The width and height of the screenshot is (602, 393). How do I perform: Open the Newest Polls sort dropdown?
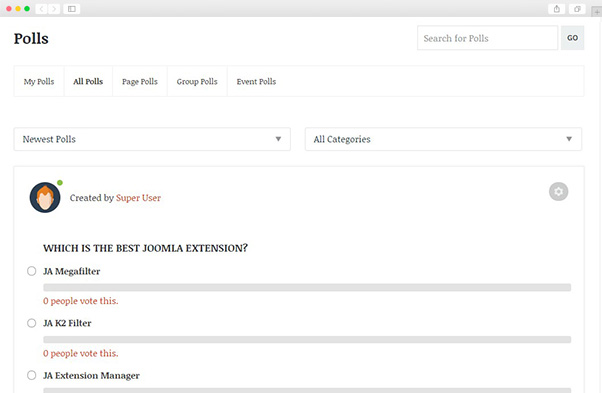click(x=152, y=139)
